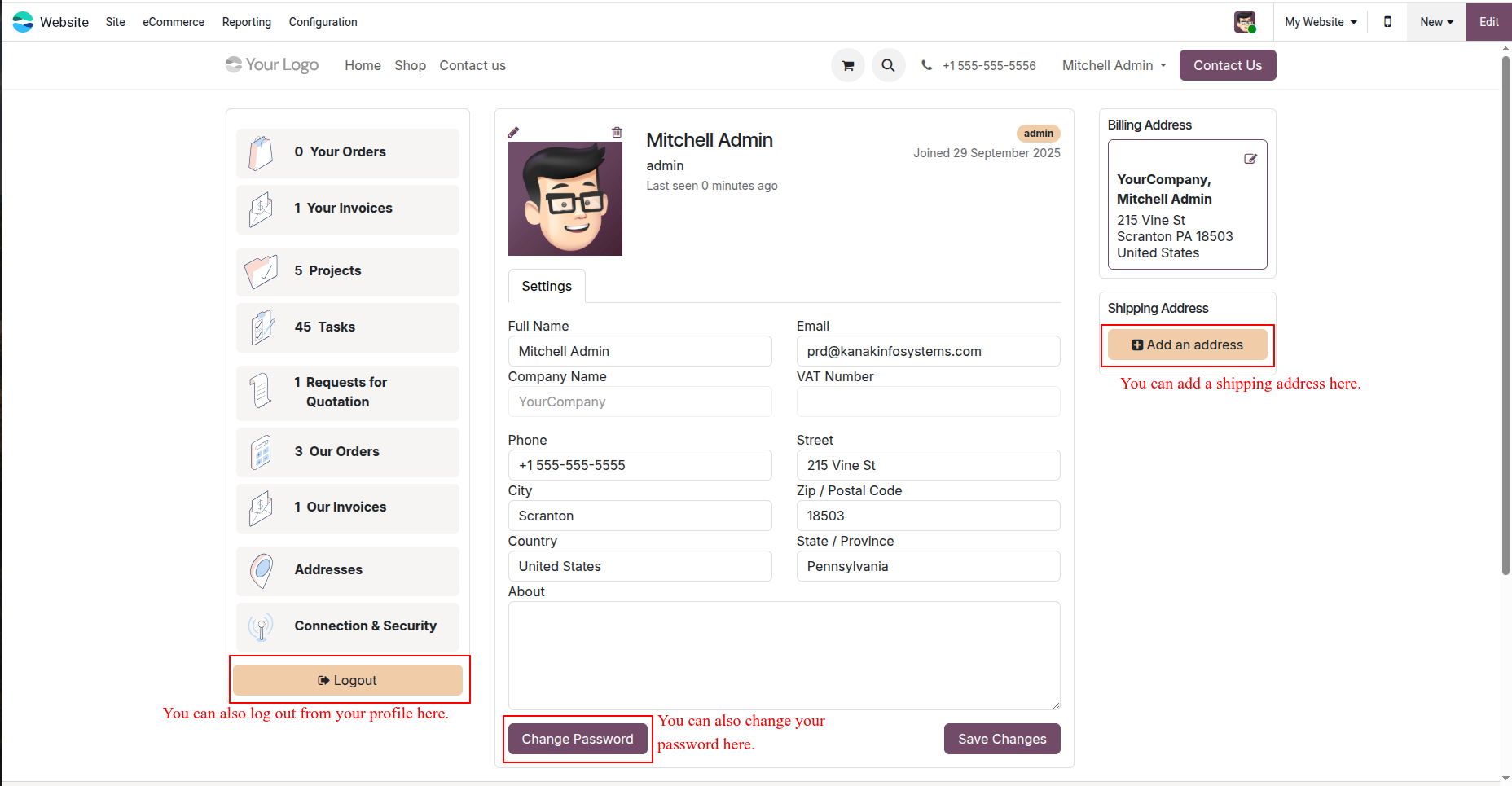Click the About text area
The height and width of the screenshot is (786, 1512).
point(785,656)
